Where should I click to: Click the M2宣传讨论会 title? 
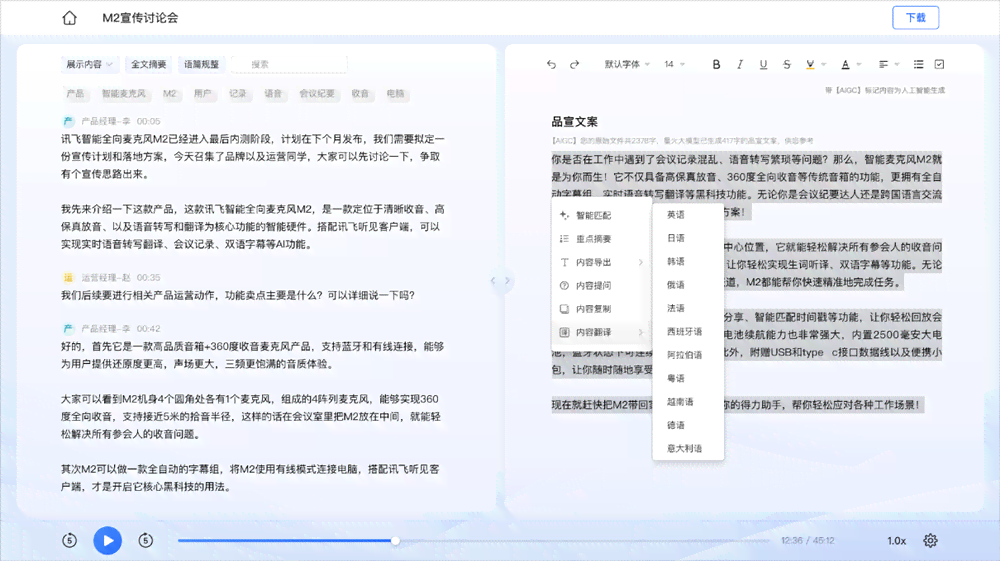point(140,18)
